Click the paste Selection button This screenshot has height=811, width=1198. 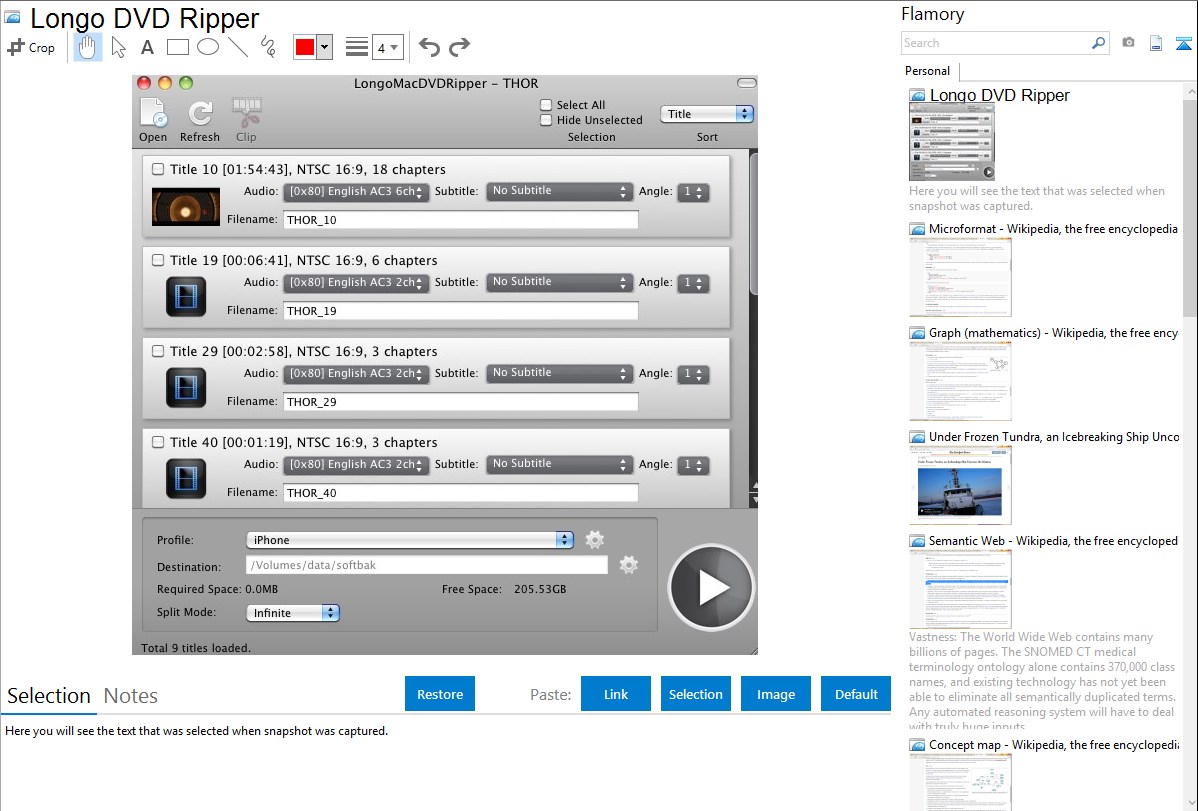point(695,693)
